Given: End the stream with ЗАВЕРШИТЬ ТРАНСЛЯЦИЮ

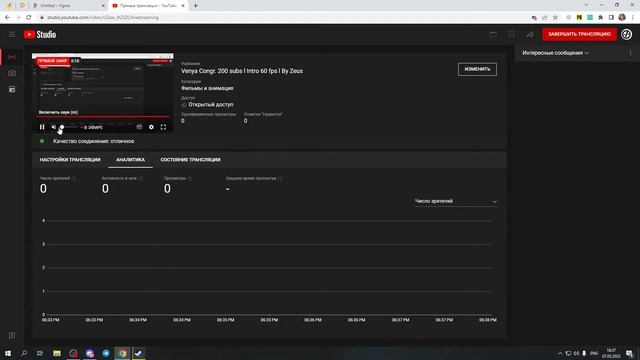Looking at the screenshot, I should (579, 34).
